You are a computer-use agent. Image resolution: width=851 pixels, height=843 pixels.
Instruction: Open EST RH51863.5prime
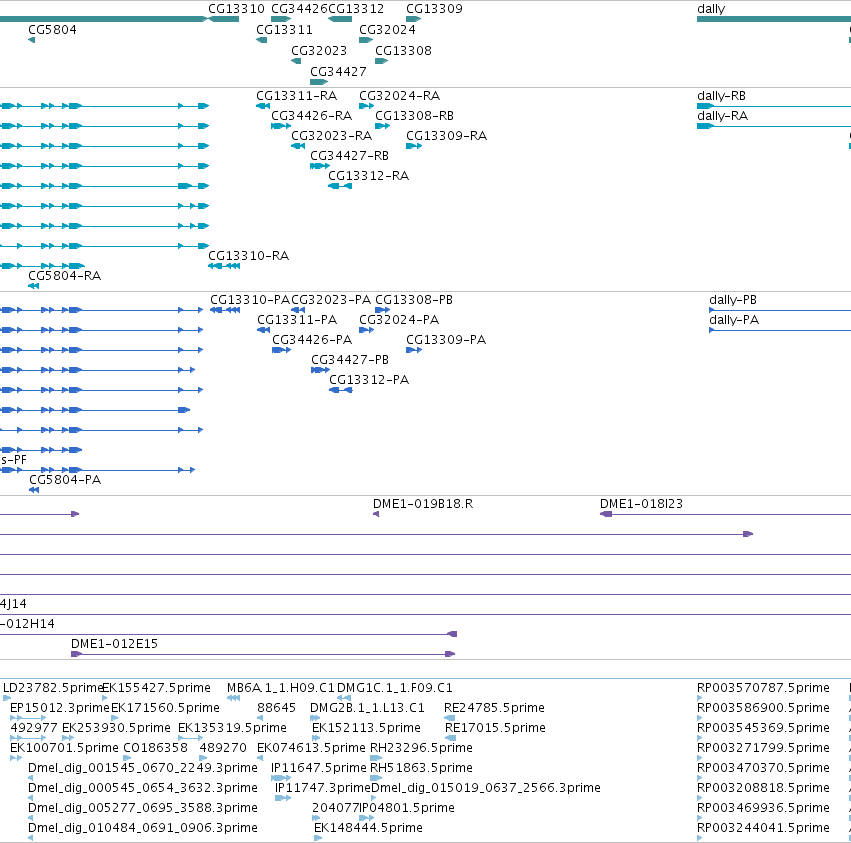tap(421, 768)
